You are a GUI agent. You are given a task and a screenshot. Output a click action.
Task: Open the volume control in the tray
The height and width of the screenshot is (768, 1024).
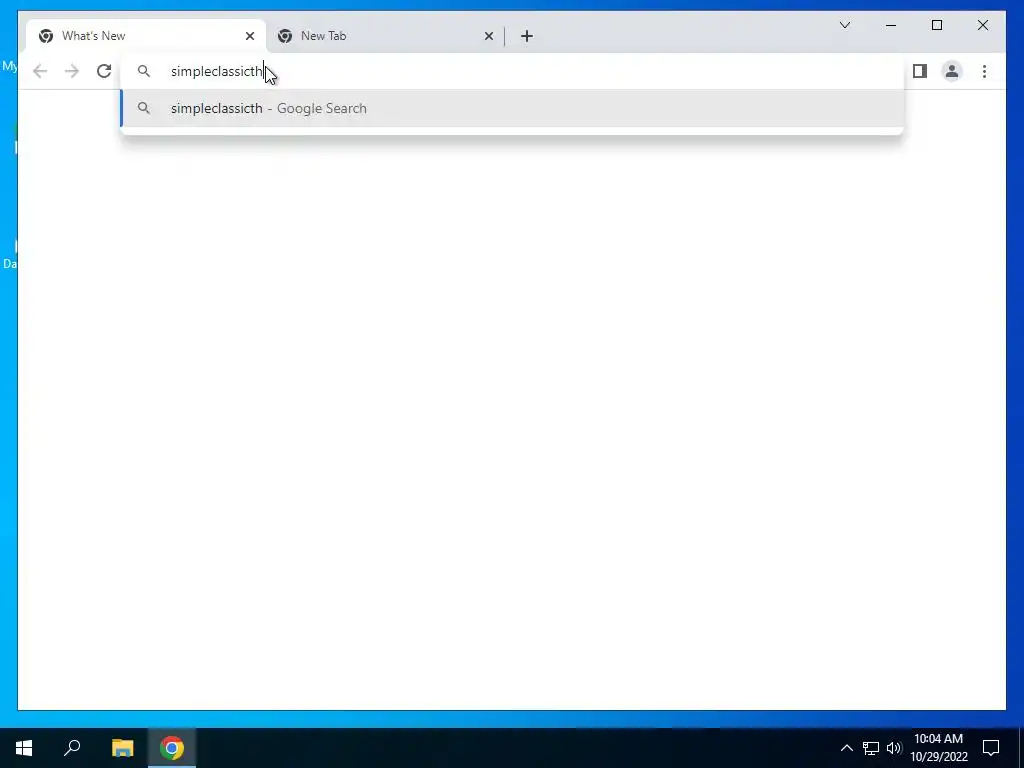(894, 748)
